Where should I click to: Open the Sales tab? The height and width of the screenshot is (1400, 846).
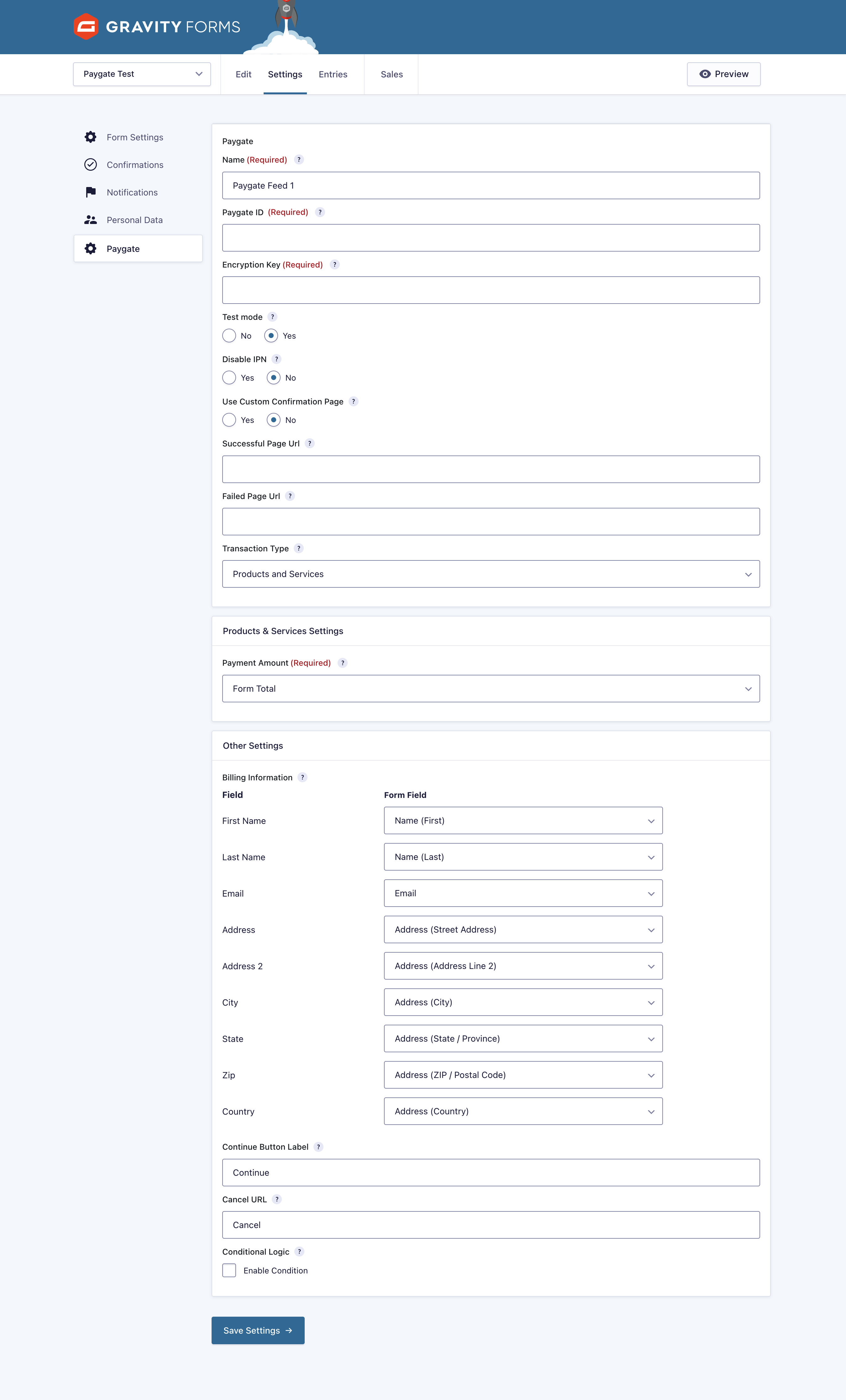(392, 75)
